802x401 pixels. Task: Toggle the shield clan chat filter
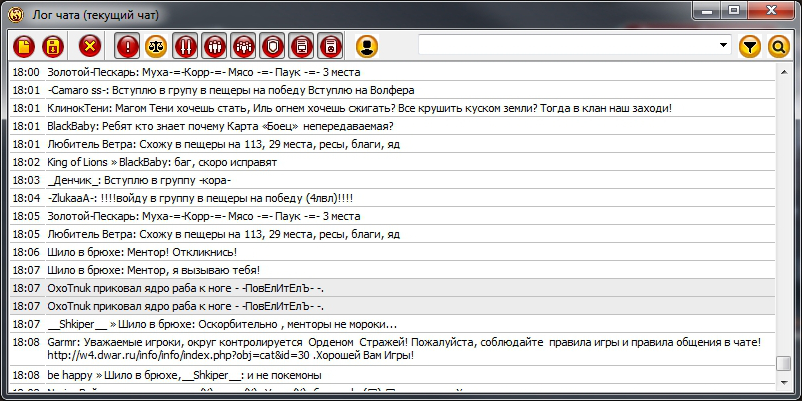point(273,46)
